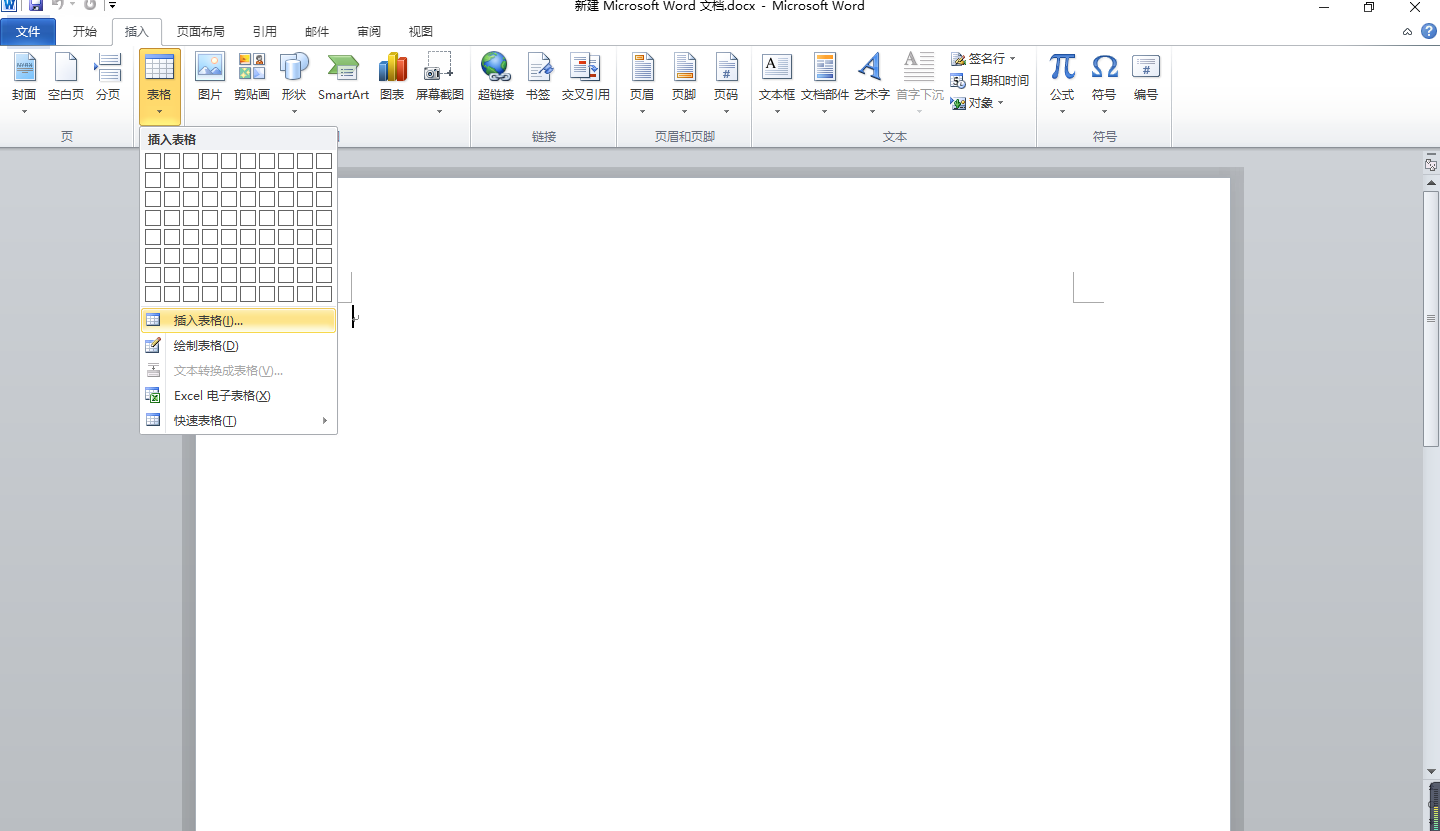Open the 公式 equation gallery
Image resolution: width=1440 pixels, height=831 pixels.
pos(1062,83)
